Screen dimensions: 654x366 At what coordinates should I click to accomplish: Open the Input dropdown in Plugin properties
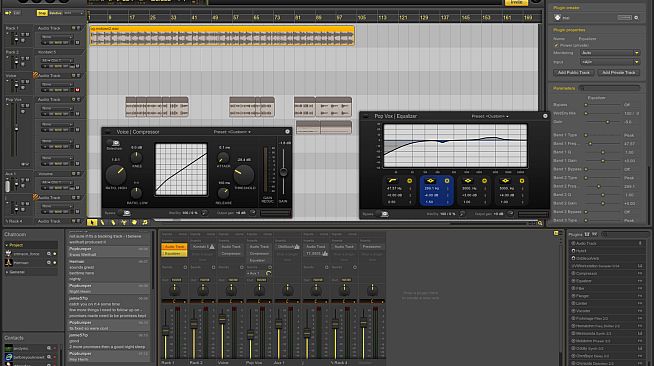point(609,62)
